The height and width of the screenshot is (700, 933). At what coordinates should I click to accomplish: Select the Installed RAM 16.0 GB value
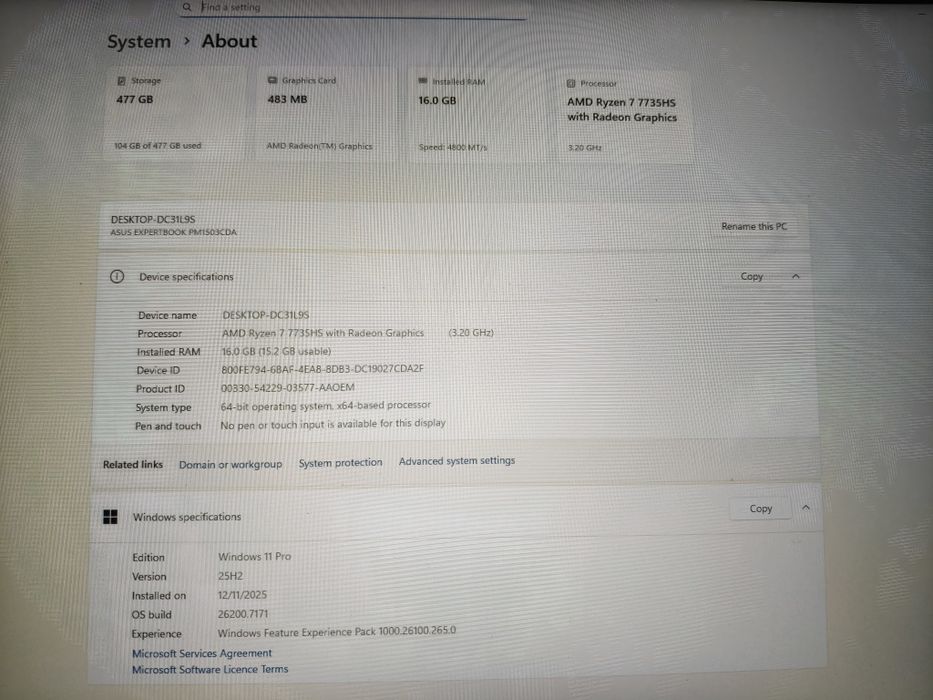pos(437,101)
